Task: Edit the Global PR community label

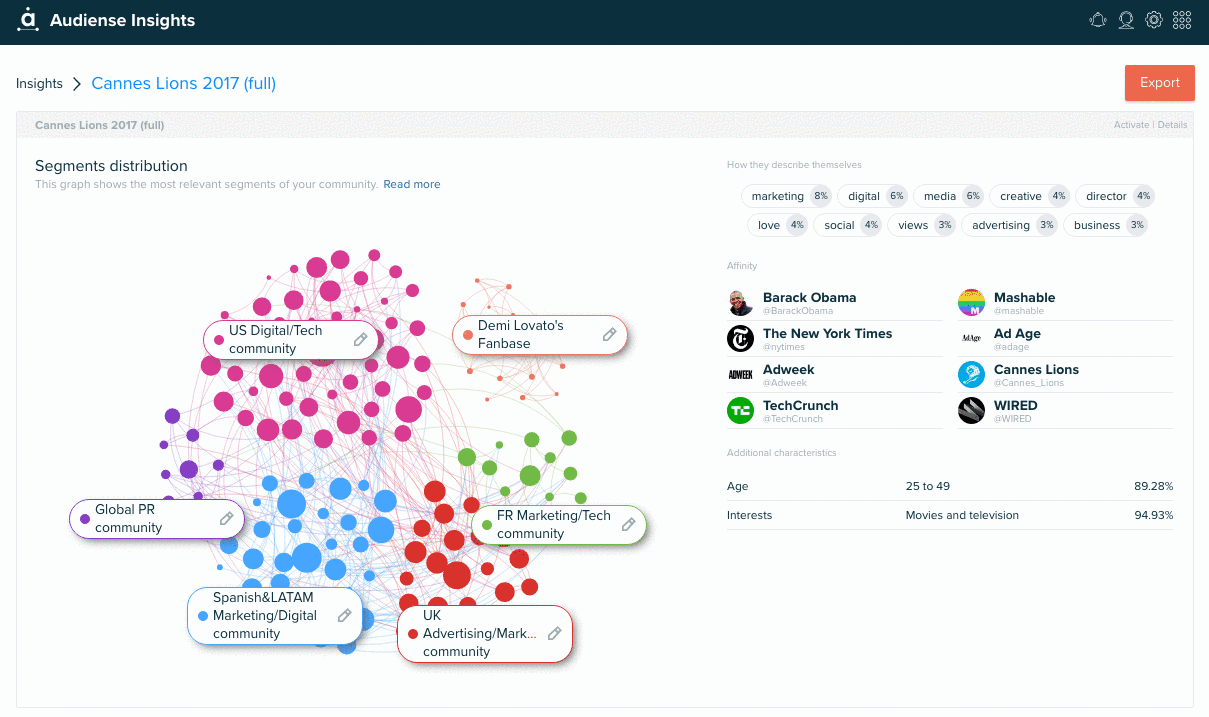Action: click(x=227, y=519)
